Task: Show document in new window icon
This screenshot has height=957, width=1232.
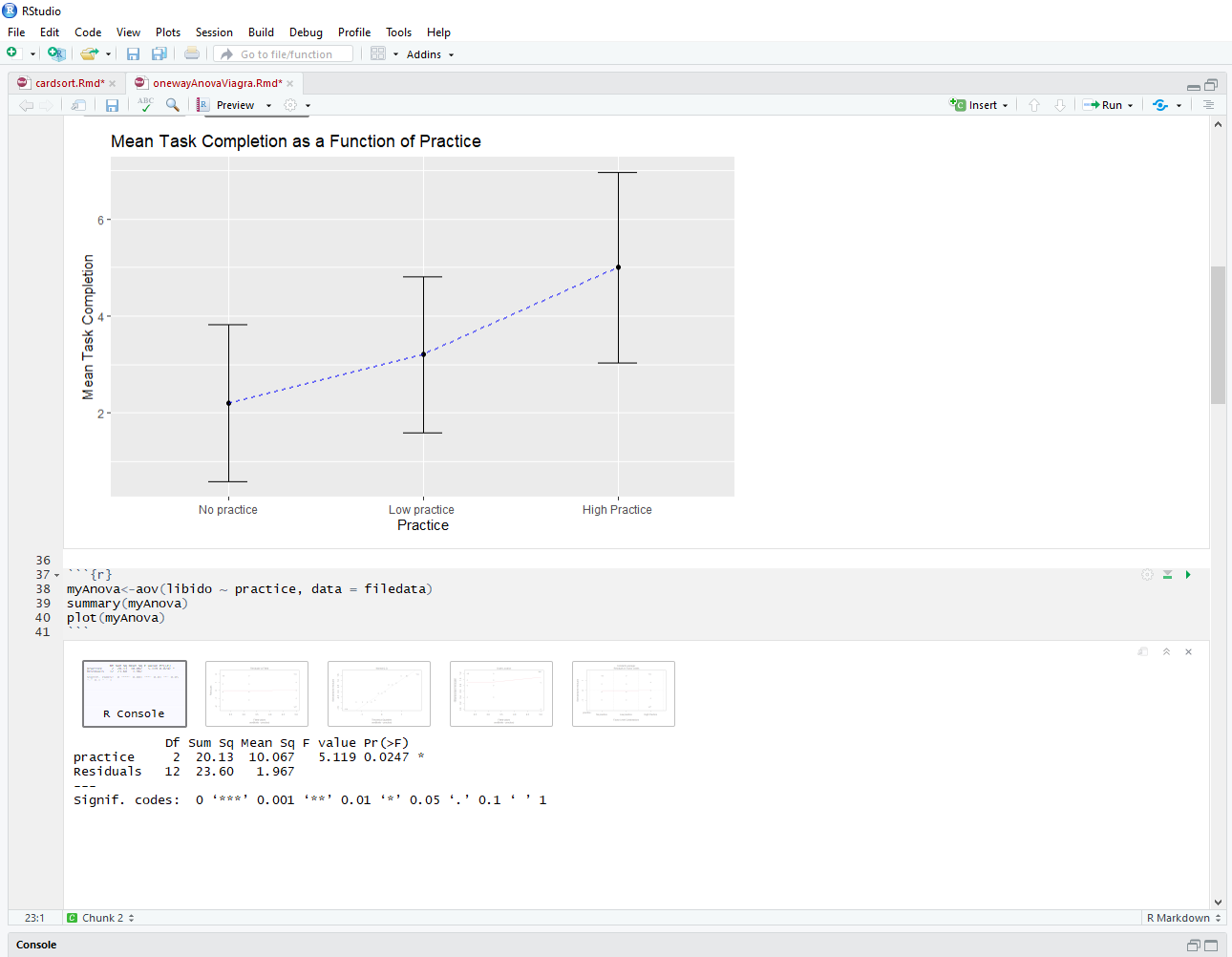Action: coord(78,105)
